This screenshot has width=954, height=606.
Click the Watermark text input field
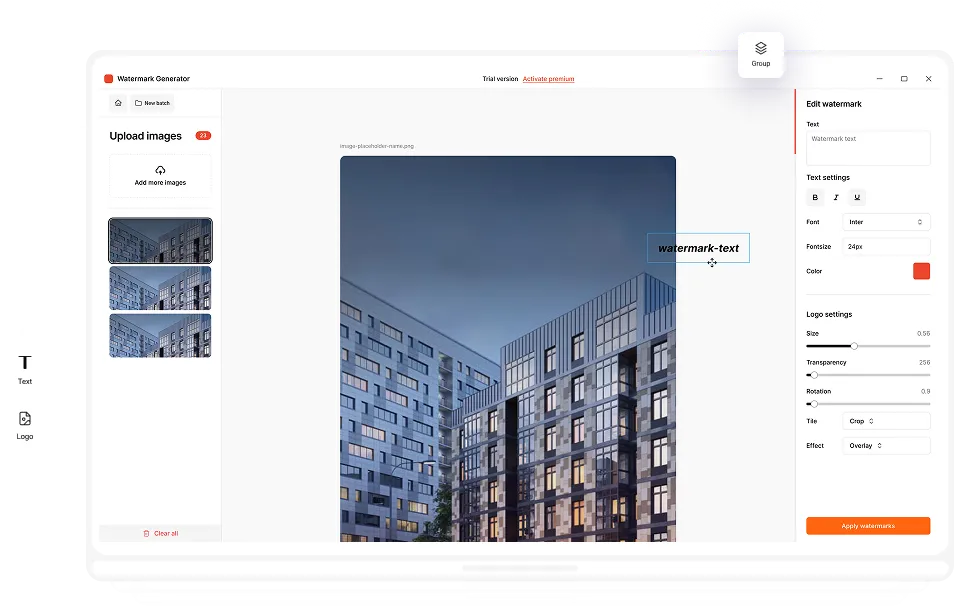click(x=868, y=148)
